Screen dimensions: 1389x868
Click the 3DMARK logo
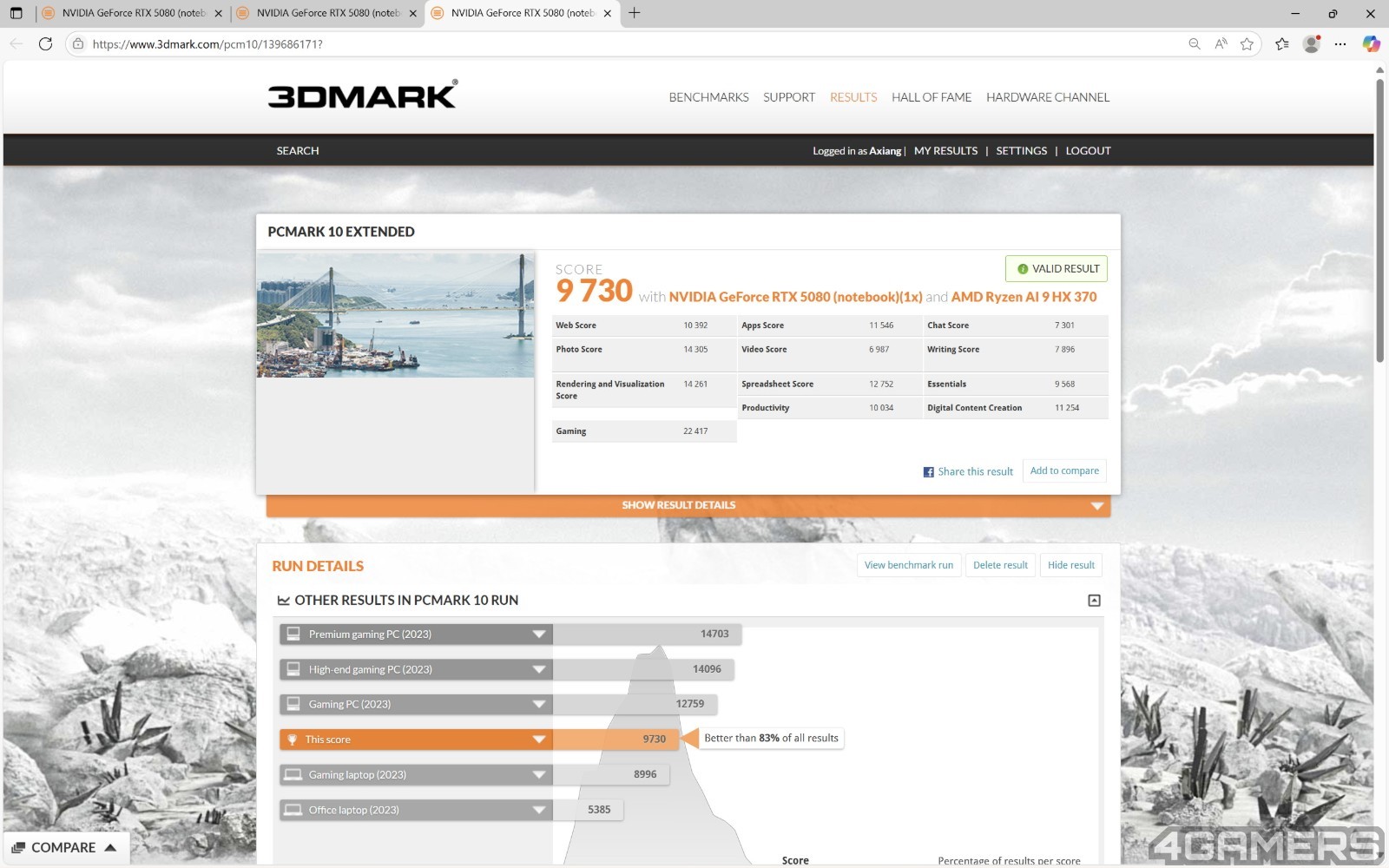[363, 95]
